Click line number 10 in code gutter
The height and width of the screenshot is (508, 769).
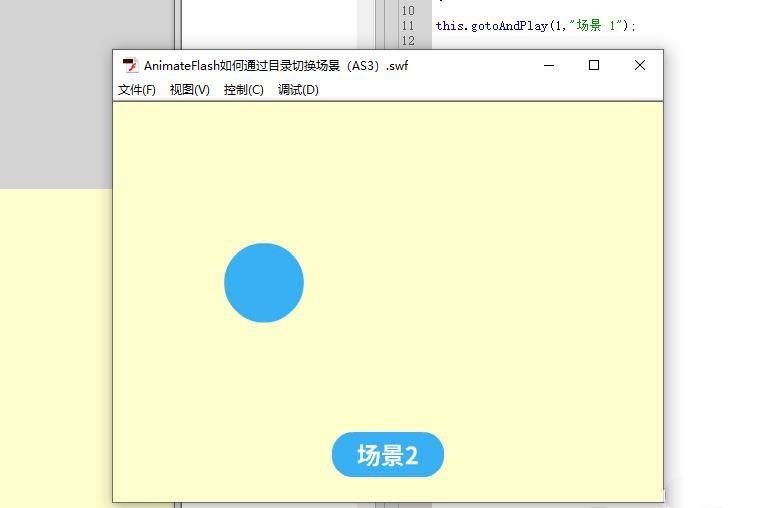408,10
